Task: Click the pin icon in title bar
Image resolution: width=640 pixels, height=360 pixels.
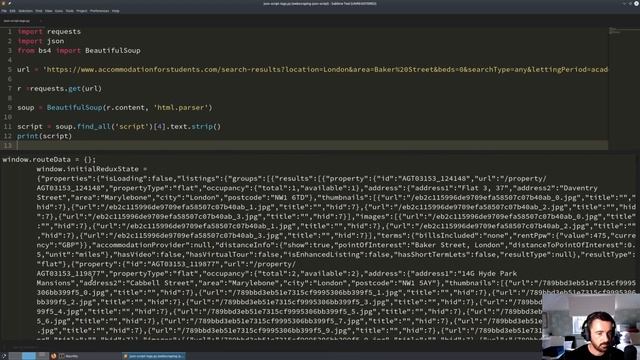Action: tap(9, 3)
